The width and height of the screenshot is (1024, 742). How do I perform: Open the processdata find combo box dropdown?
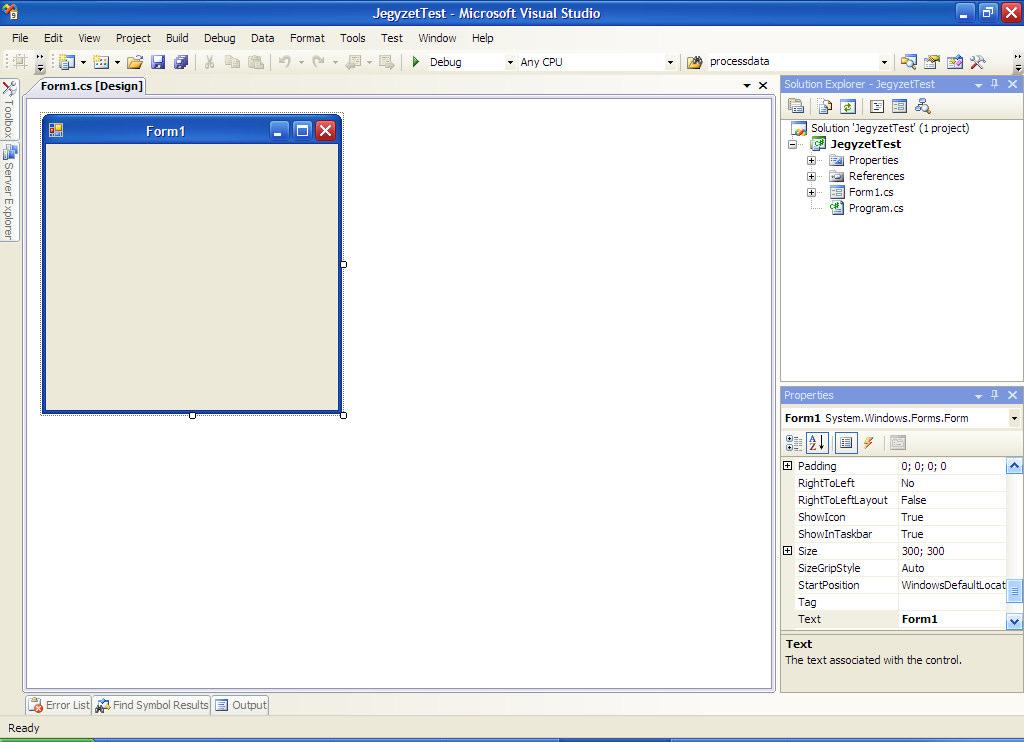point(884,62)
